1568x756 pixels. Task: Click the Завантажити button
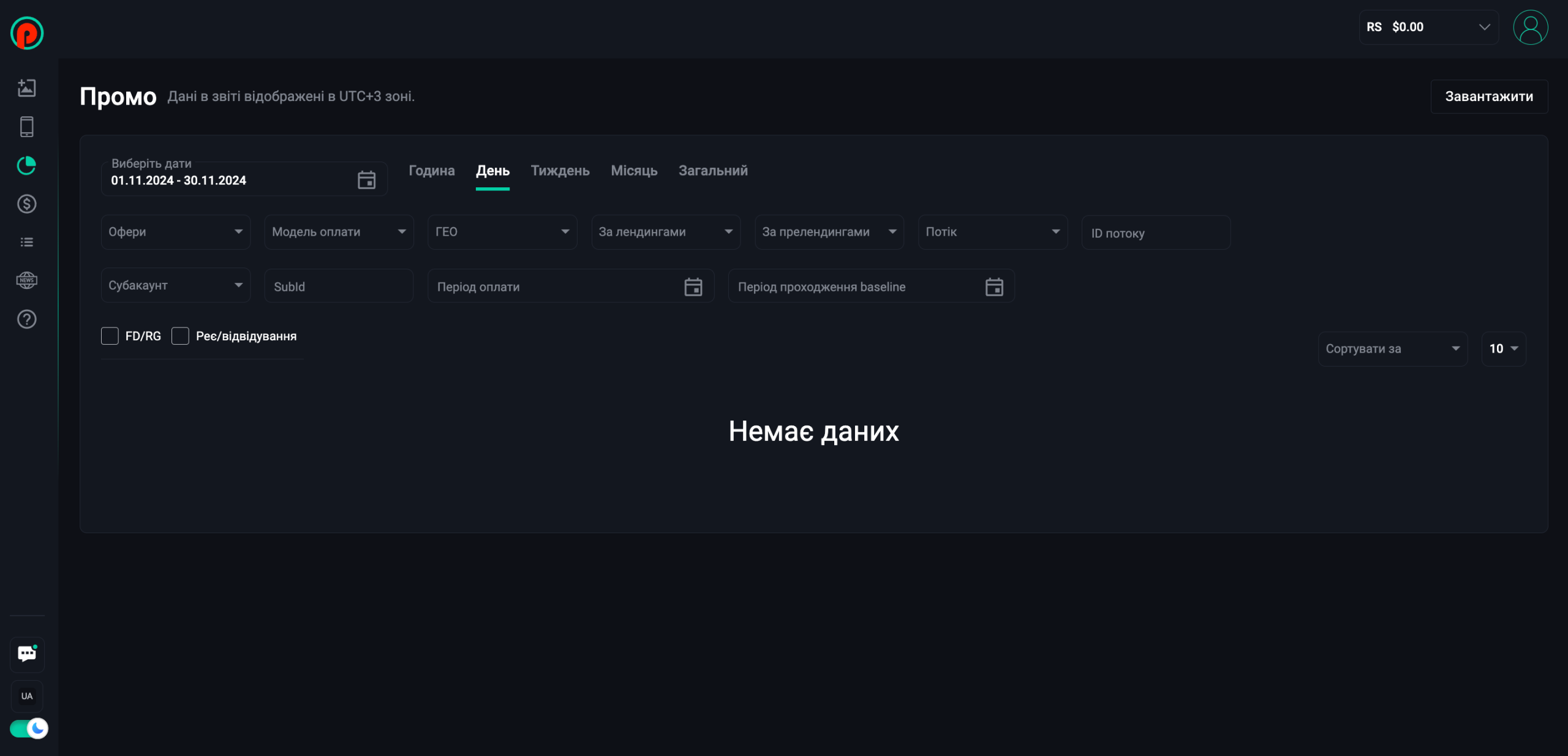point(1488,97)
